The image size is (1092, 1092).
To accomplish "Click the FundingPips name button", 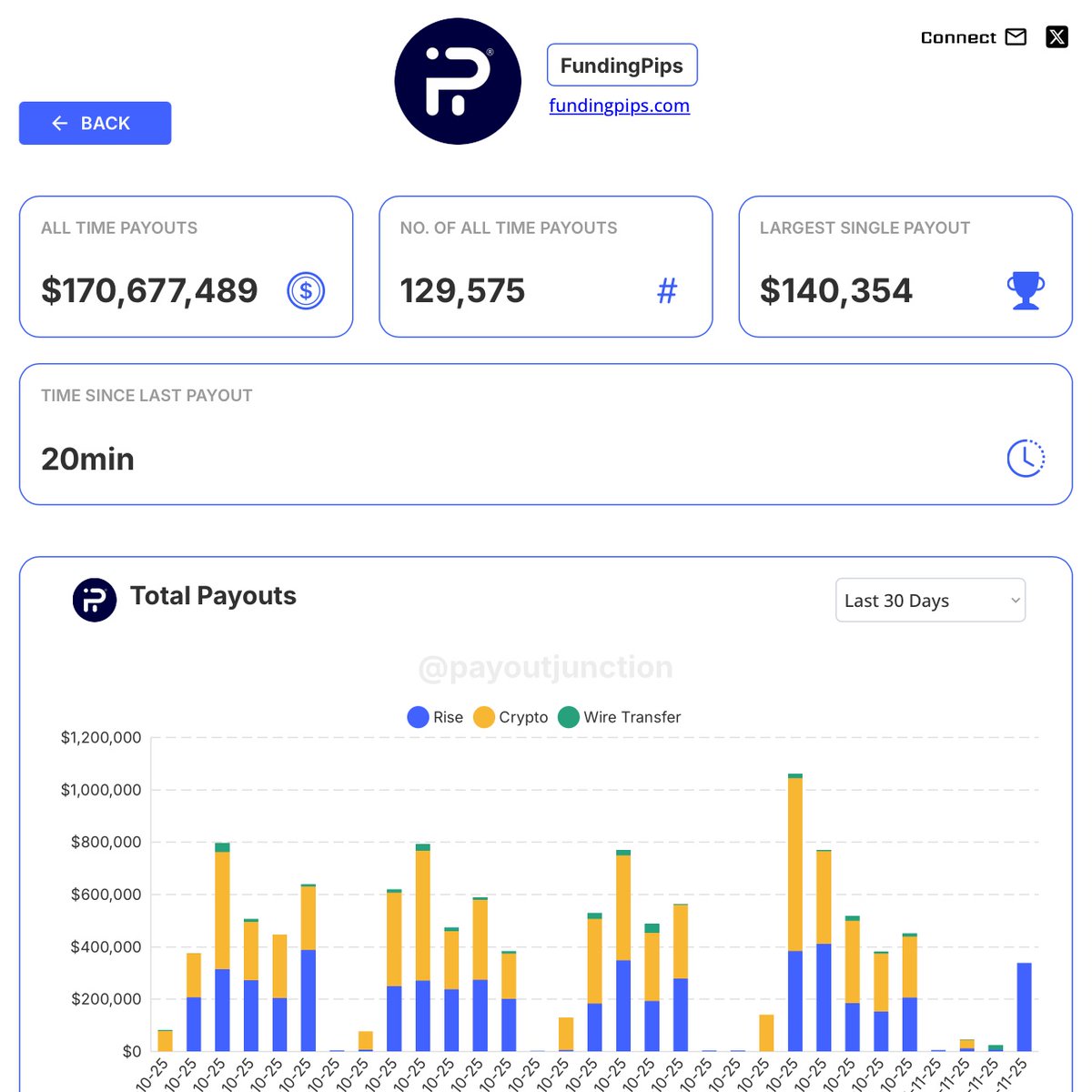I will (x=622, y=66).
